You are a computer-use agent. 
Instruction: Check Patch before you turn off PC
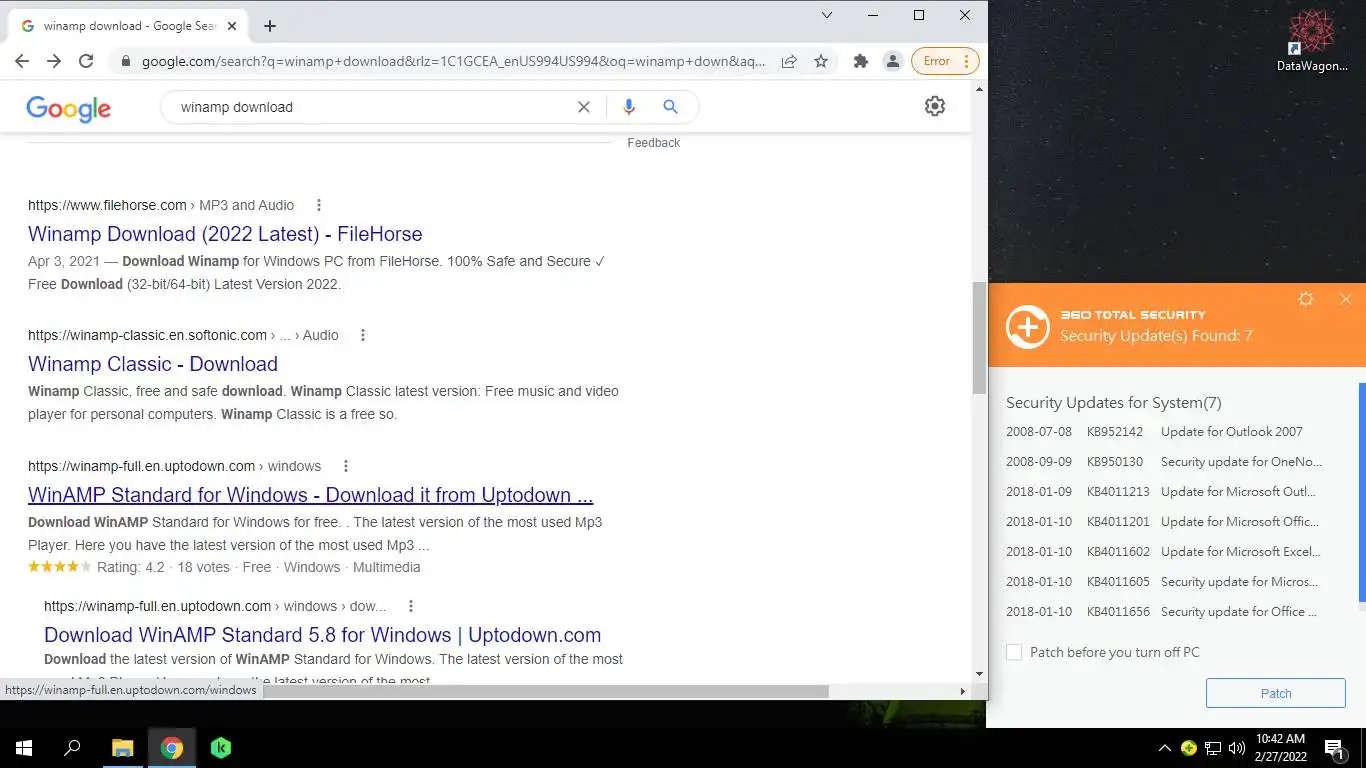1014,652
